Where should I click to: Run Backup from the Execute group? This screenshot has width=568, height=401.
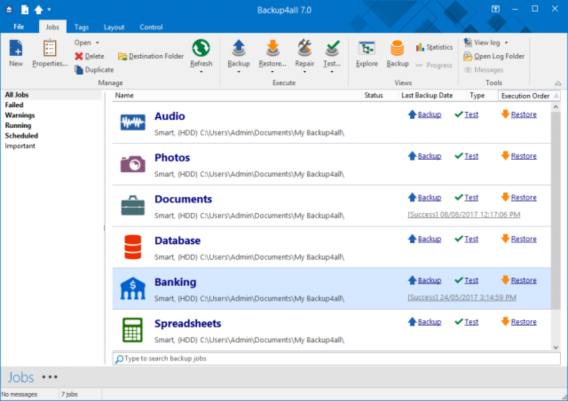tap(239, 54)
